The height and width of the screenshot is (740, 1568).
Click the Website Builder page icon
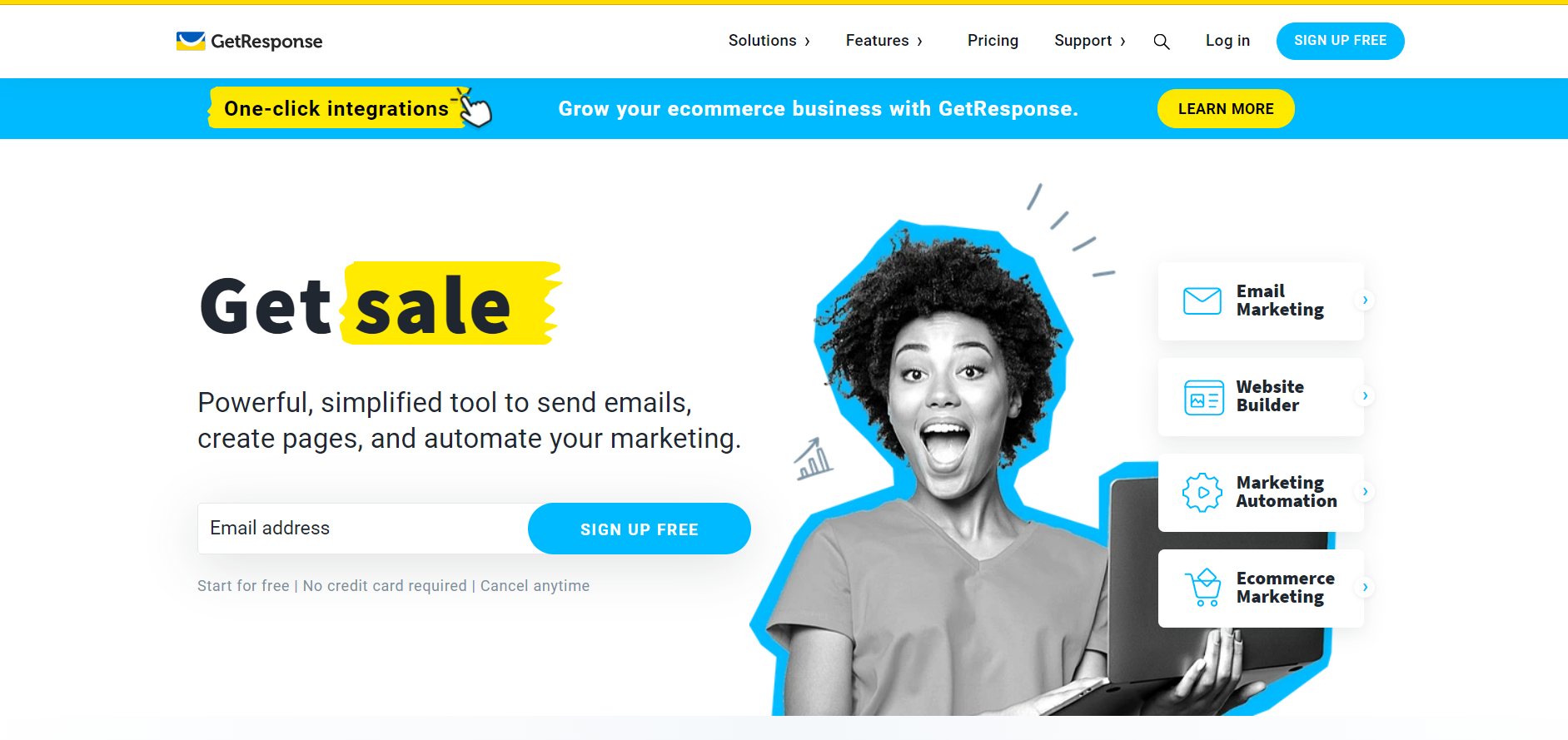click(x=1204, y=397)
